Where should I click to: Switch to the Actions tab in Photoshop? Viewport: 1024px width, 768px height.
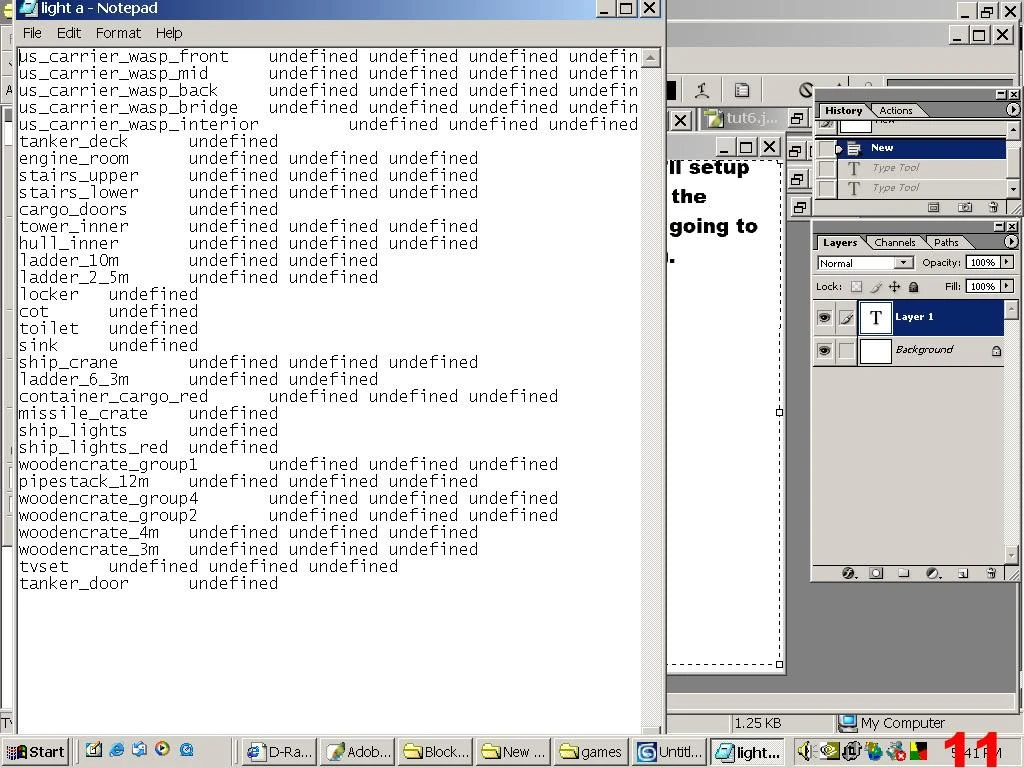[895, 110]
